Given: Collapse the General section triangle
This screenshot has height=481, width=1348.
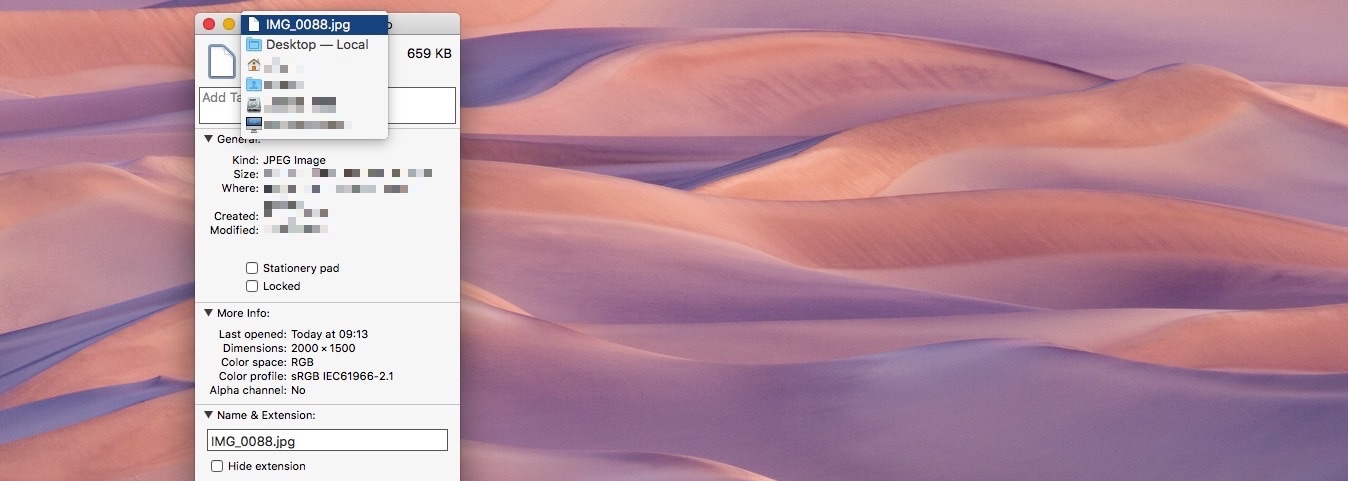Looking at the screenshot, I should click(x=209, y=139).
